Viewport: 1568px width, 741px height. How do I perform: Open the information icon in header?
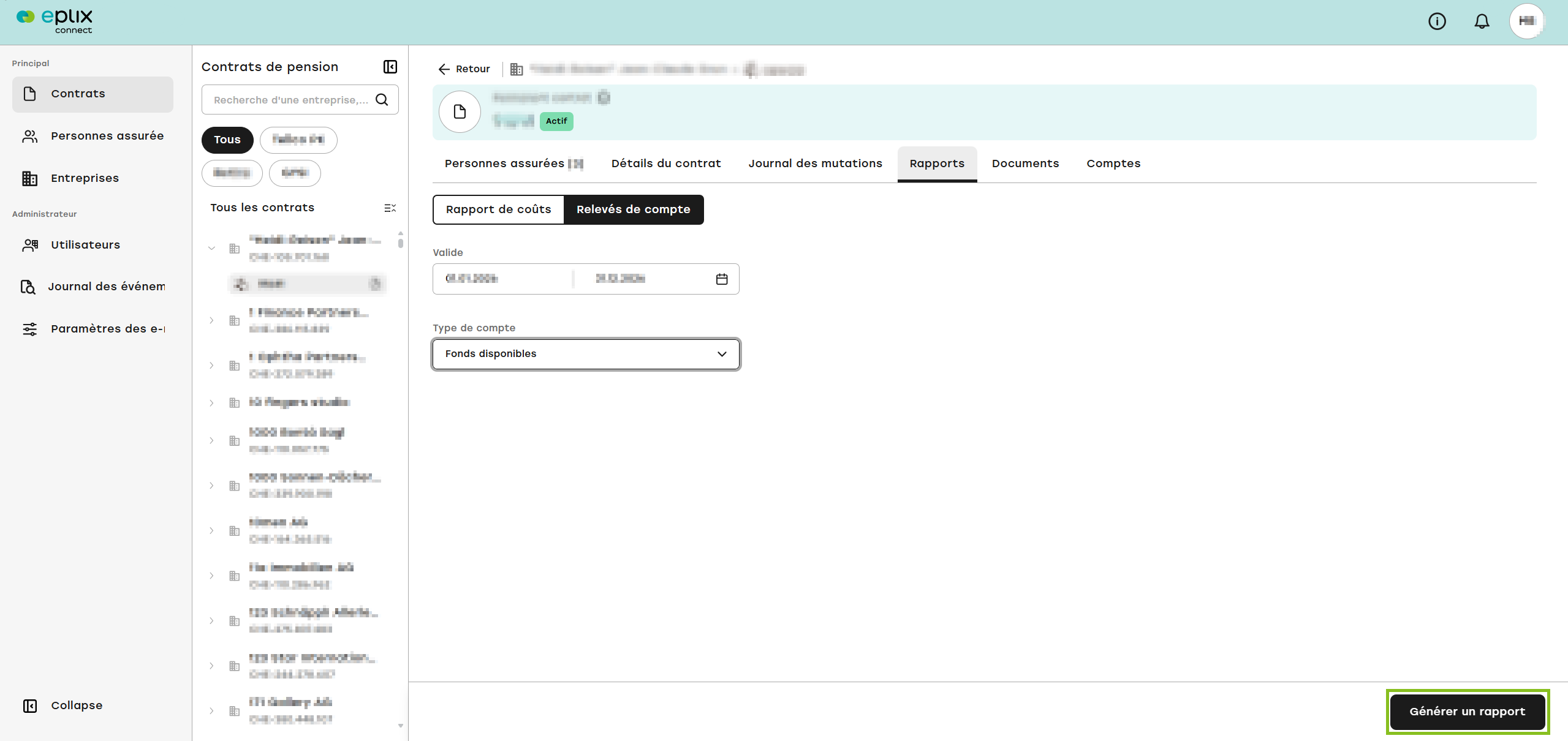coord(1437,21)
